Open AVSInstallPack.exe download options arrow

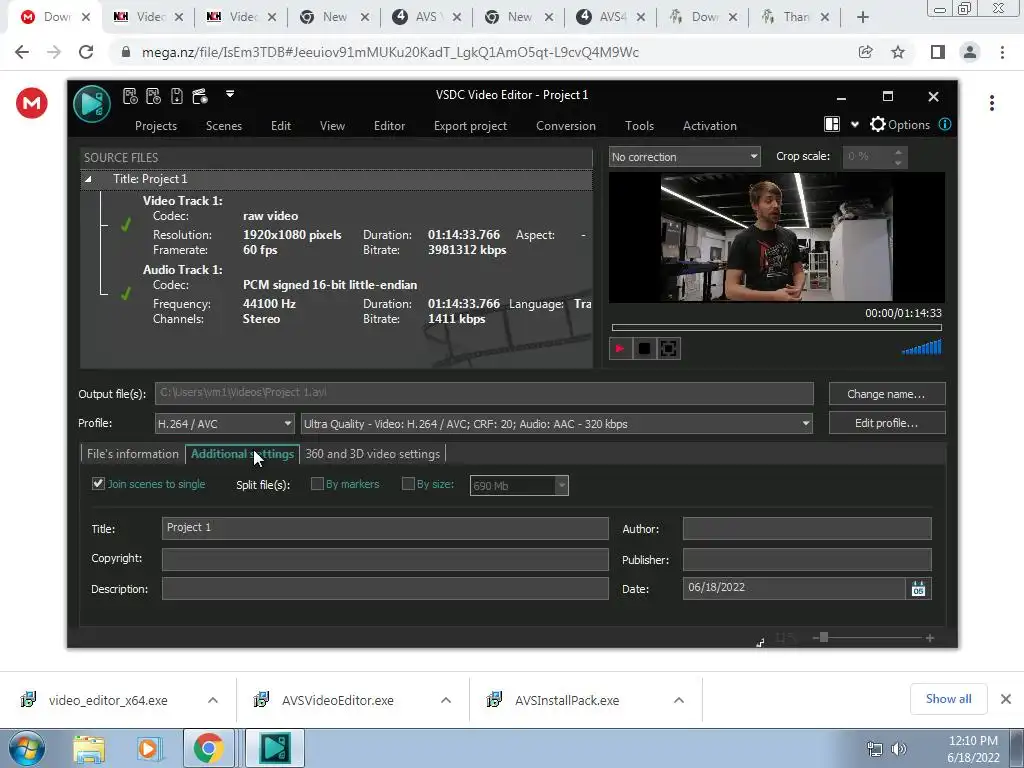click(x=679, y=700)
